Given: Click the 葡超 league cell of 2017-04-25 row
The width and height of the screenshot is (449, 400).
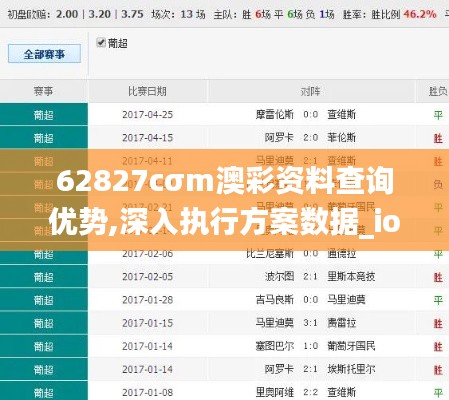Looking at the screenshot, I should [44, 115].
